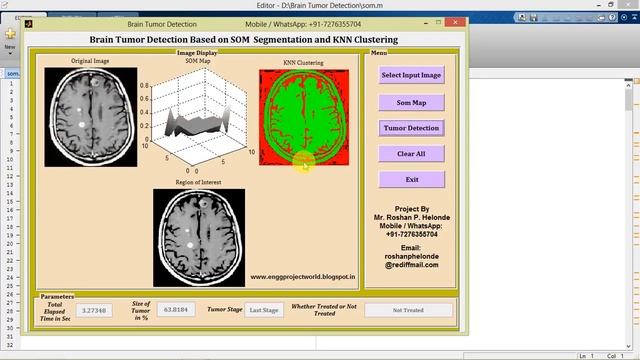Click the MATLAB icon in figure title bar
Viewport: 640px width, 360px height.
coord(29,24)
